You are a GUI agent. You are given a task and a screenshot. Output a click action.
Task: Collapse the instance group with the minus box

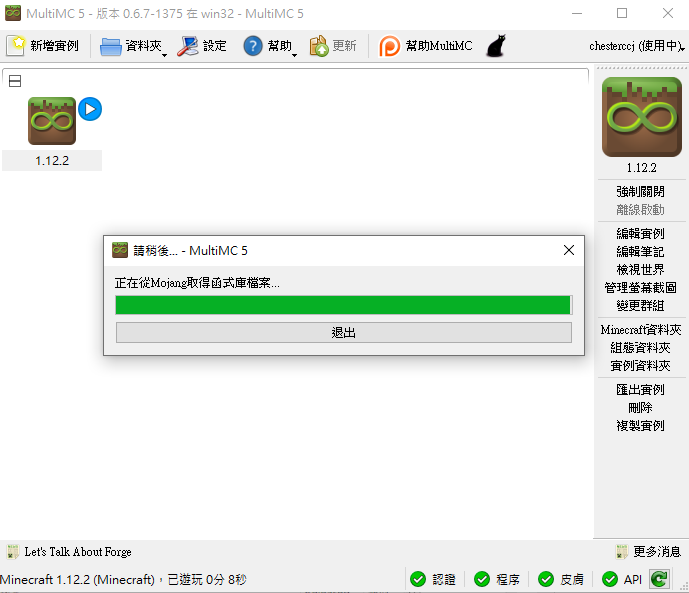pyautogui.click(x=15, y=81)
